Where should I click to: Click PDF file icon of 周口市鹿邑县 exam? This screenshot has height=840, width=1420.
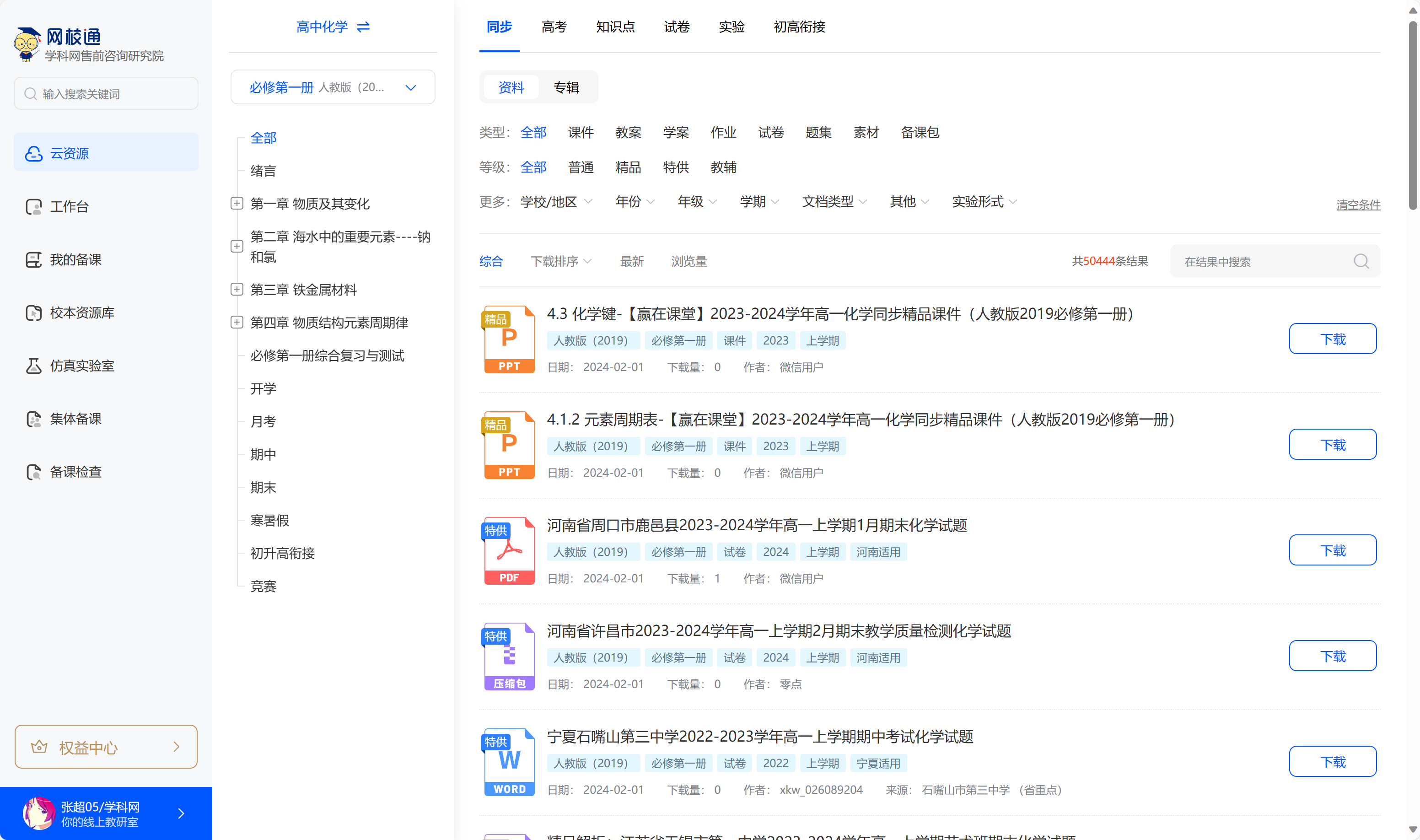(x=509, y=551)
